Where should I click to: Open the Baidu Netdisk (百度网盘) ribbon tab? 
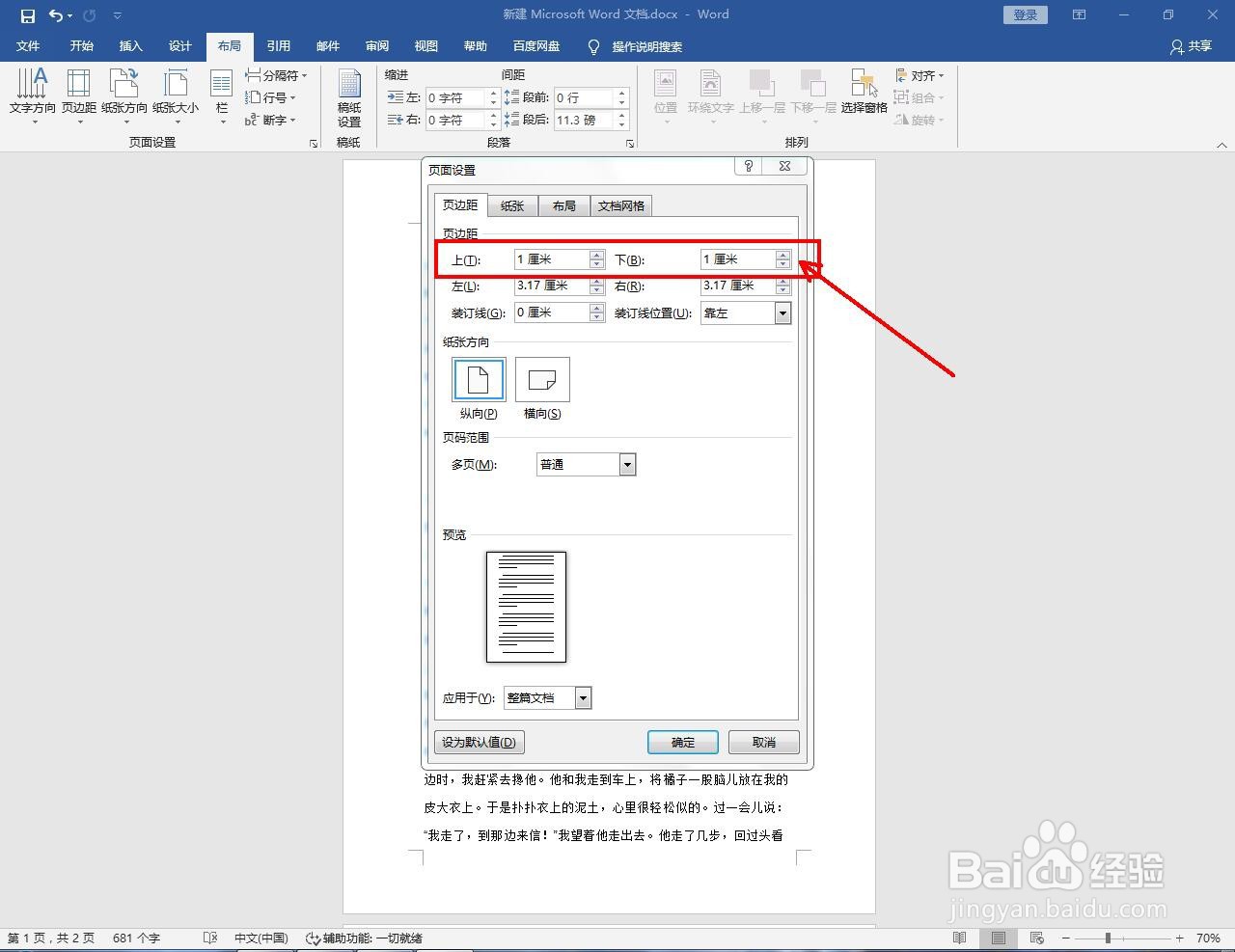[536, 46]
